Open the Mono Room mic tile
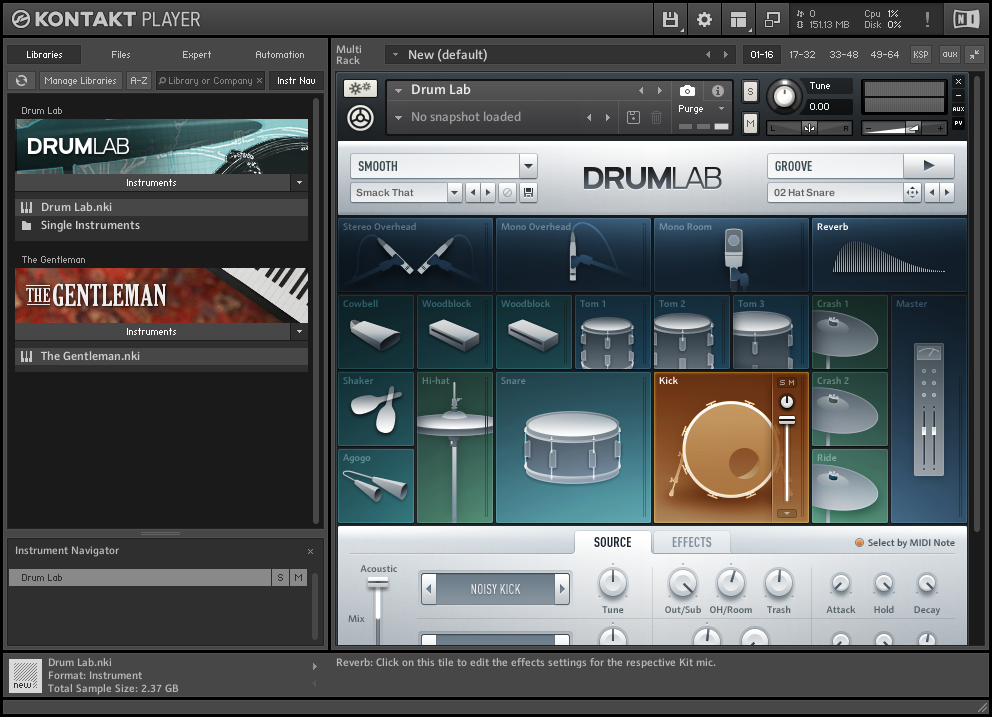Screen dimensions: 992x717 click(731, 255)
